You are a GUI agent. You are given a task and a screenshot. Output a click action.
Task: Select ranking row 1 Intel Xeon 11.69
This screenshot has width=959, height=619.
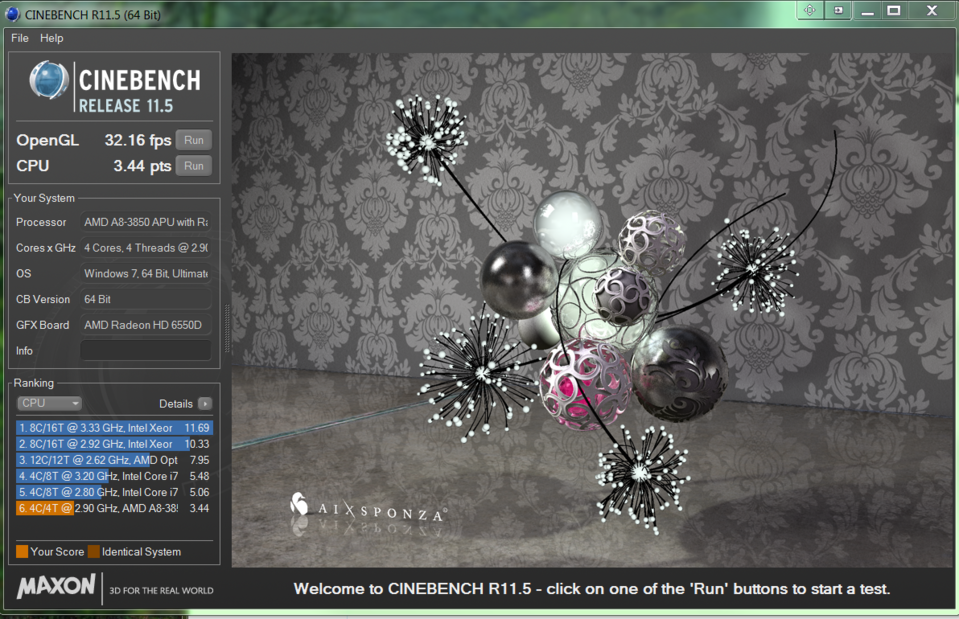[x=114, y=428]
